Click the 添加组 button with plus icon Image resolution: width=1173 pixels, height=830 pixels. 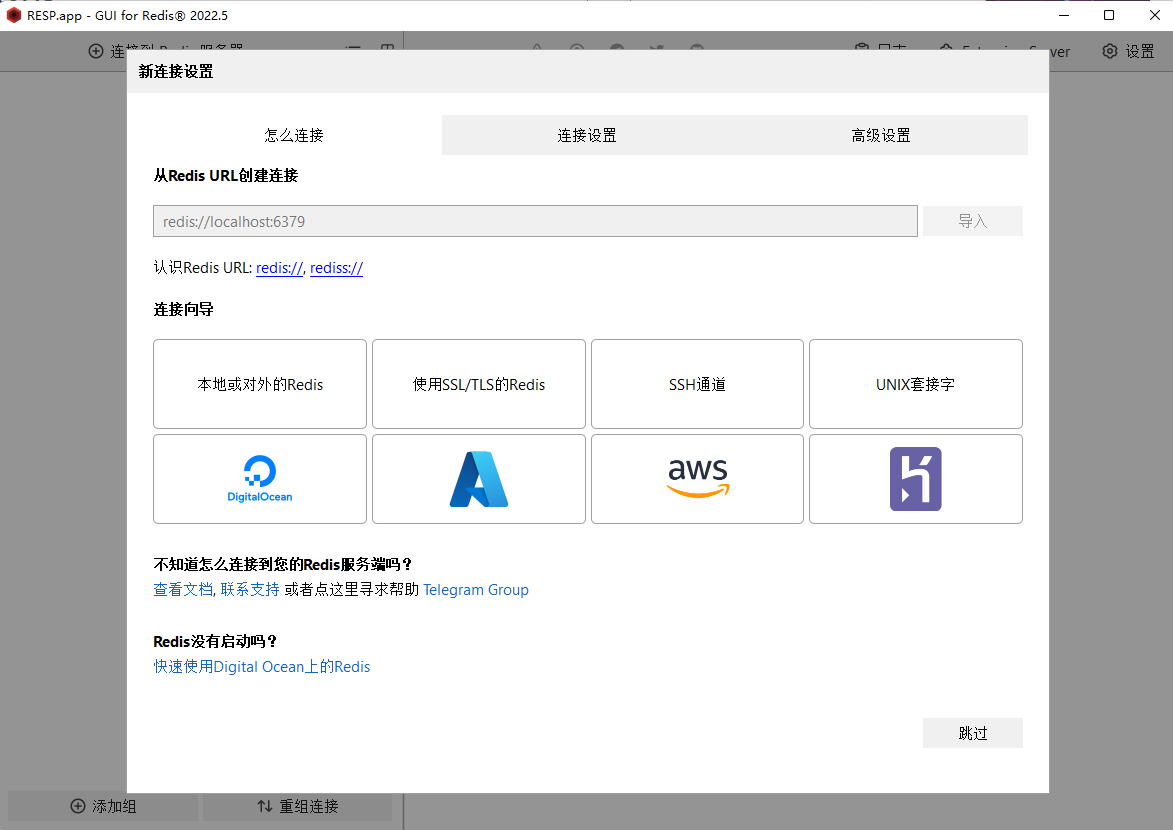(103, 806)
